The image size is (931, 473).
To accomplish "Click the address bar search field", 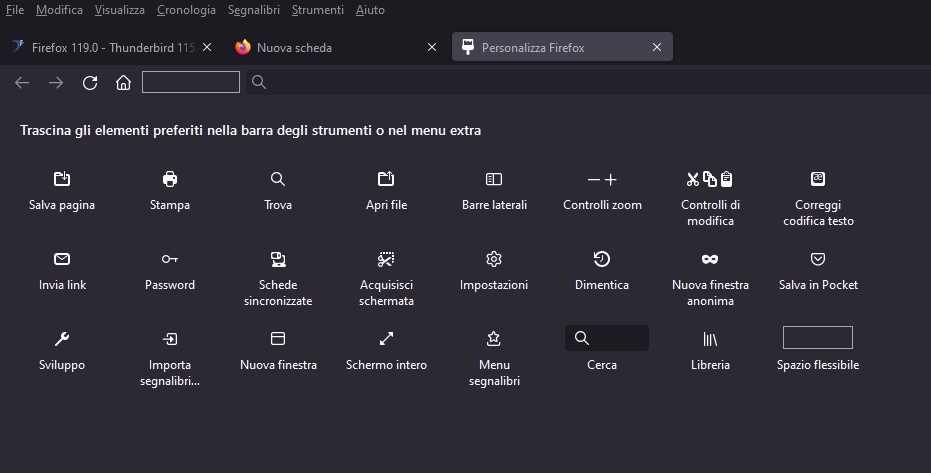I will [588, 82].
